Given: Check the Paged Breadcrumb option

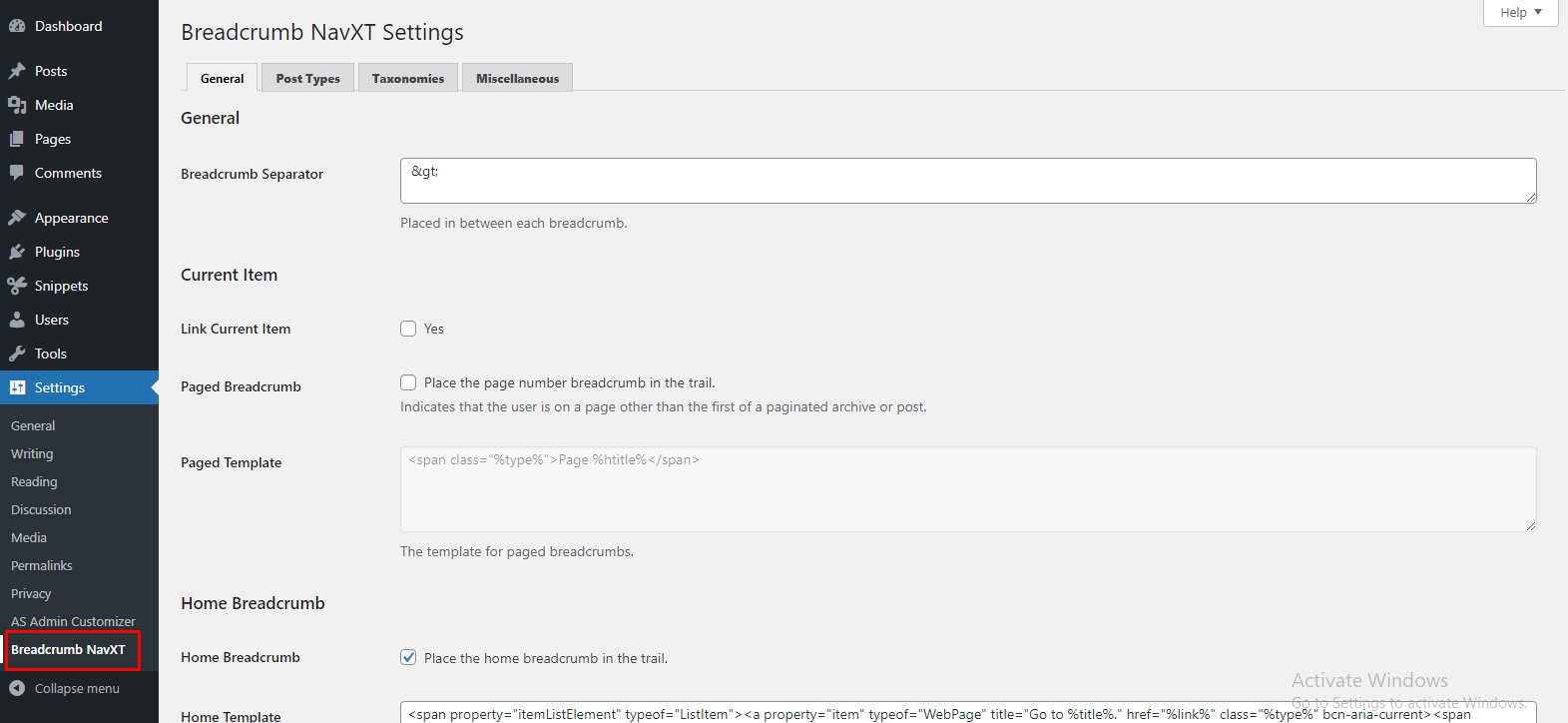Looking at the screenshot, I should pos(408,382).
